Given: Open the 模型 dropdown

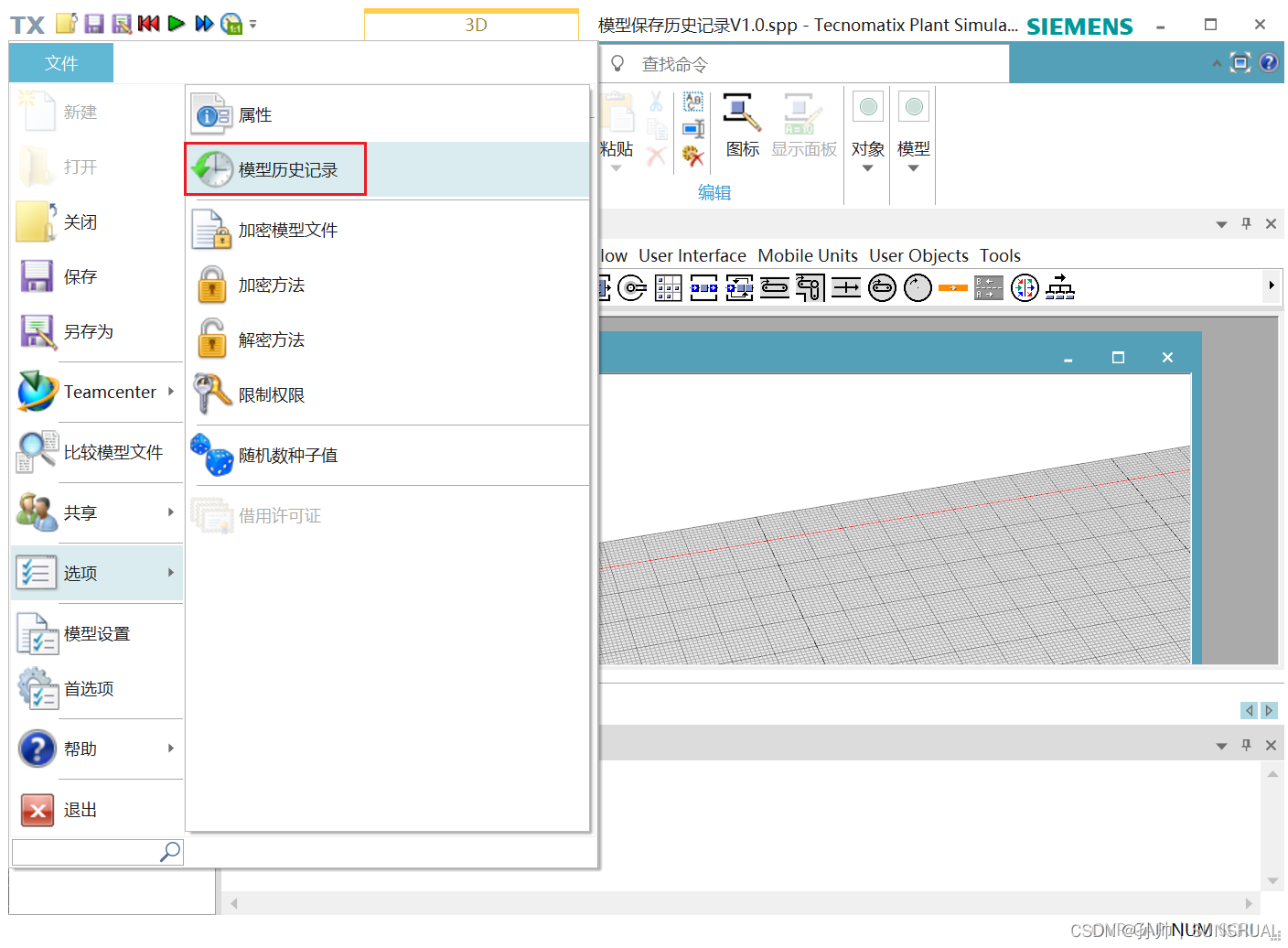Looking at the screenshot, I should click(913, 133).
